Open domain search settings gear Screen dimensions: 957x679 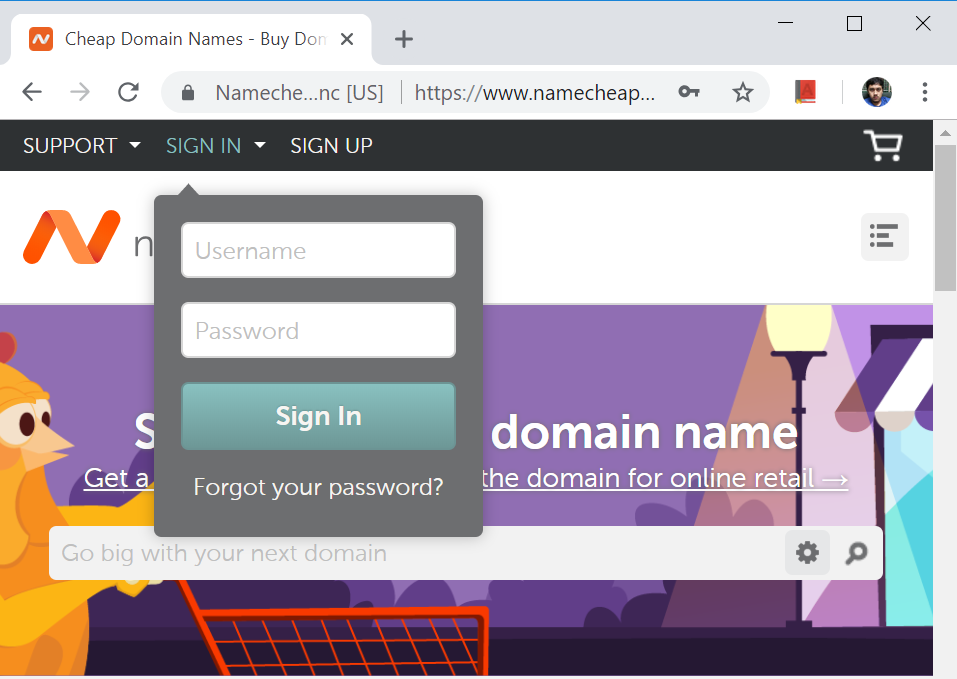tap(807, 553)
